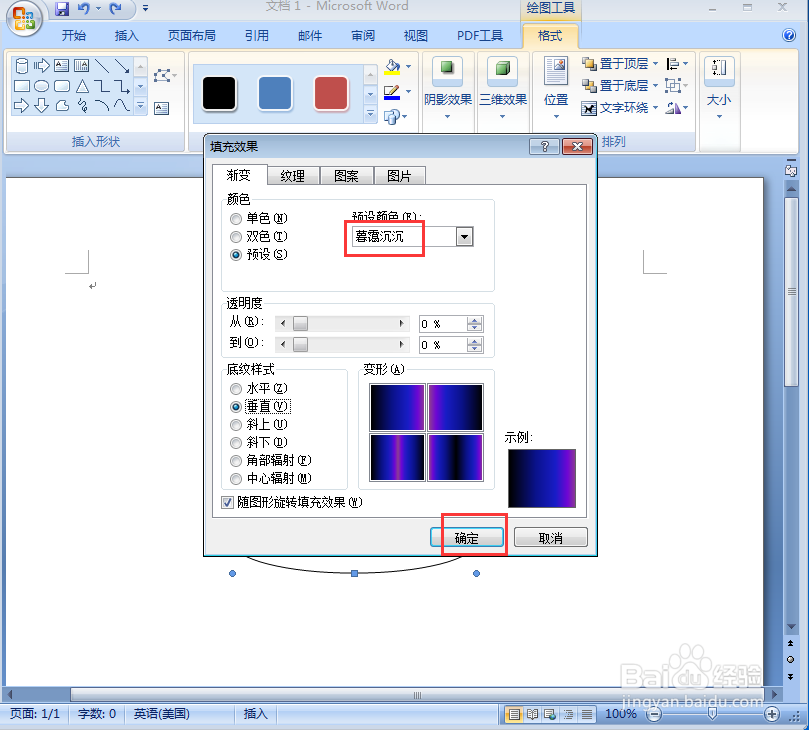The image size is (809, 730).
Task: Select the triangle shape
Action: [x=83, y=86]
